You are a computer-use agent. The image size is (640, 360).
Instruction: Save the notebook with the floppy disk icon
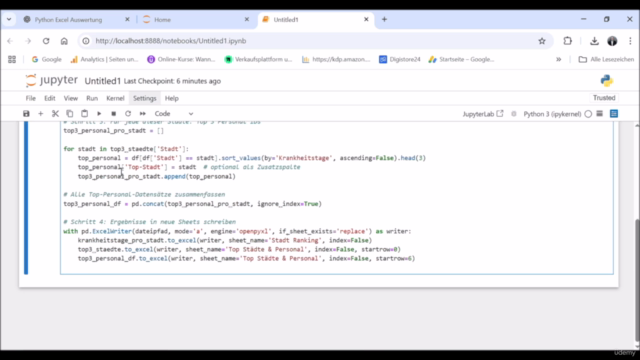tap(26, 114)
